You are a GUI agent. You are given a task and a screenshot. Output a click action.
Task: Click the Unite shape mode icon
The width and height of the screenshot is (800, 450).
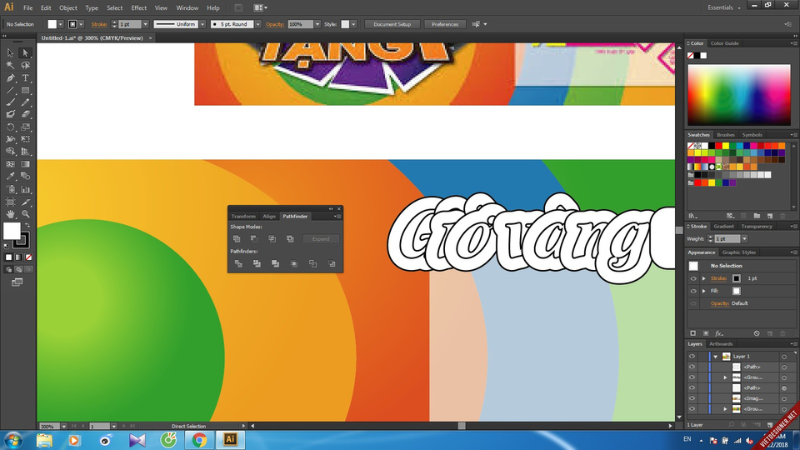coord(236,239)
